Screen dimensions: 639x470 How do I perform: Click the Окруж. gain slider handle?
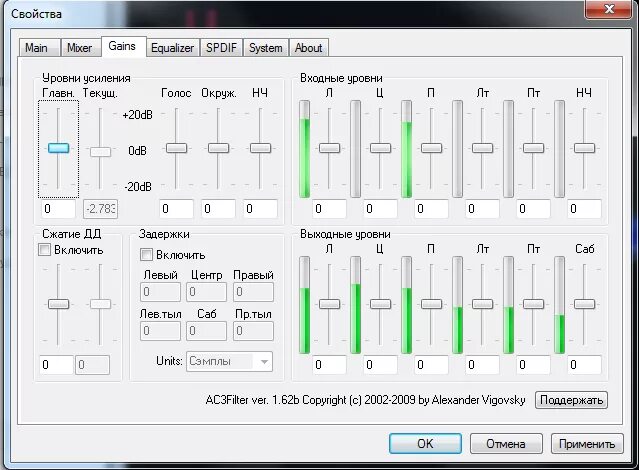[x=218, y=148]
